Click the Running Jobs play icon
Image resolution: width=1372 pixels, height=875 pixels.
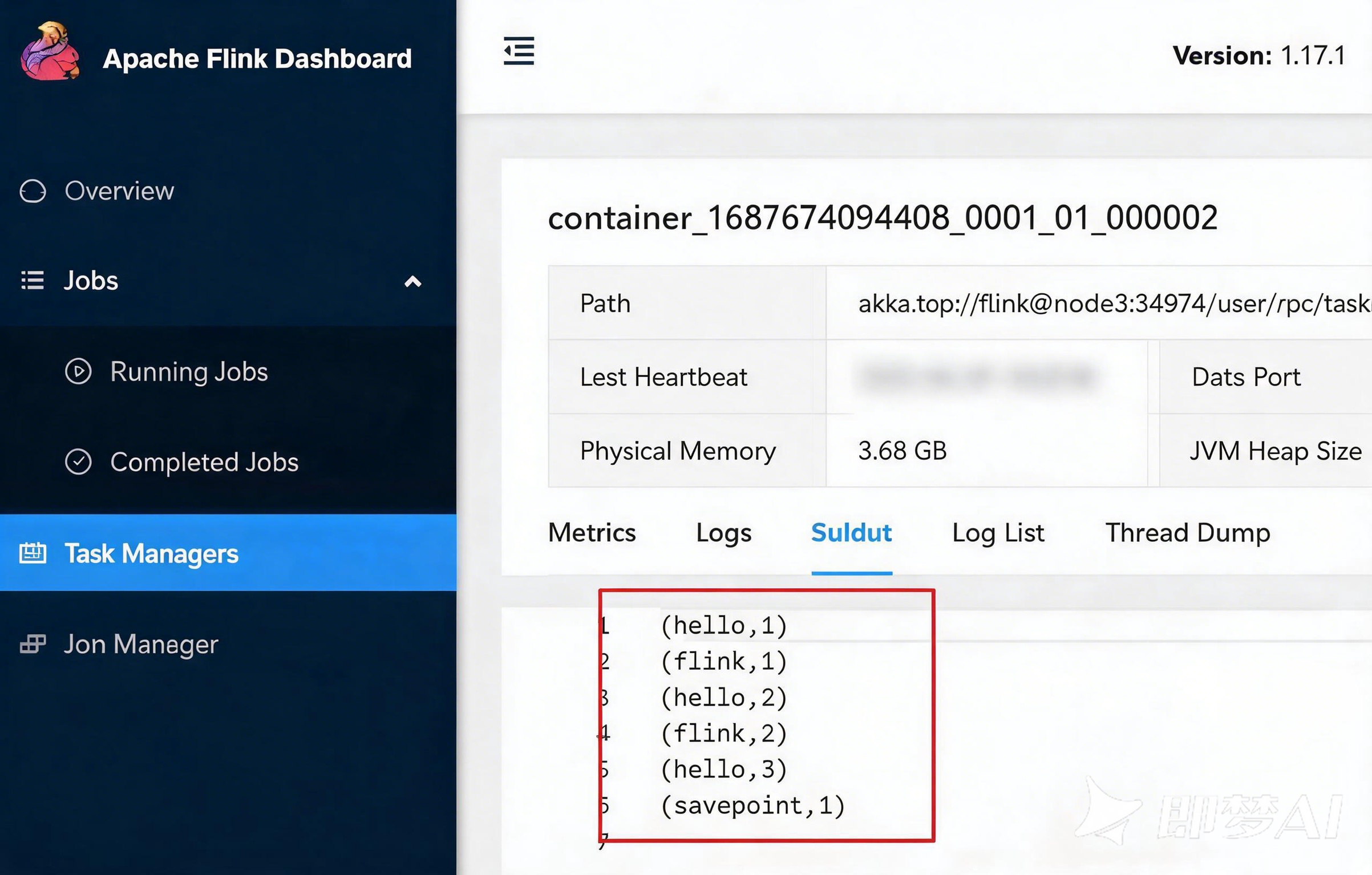pos(78,371)
